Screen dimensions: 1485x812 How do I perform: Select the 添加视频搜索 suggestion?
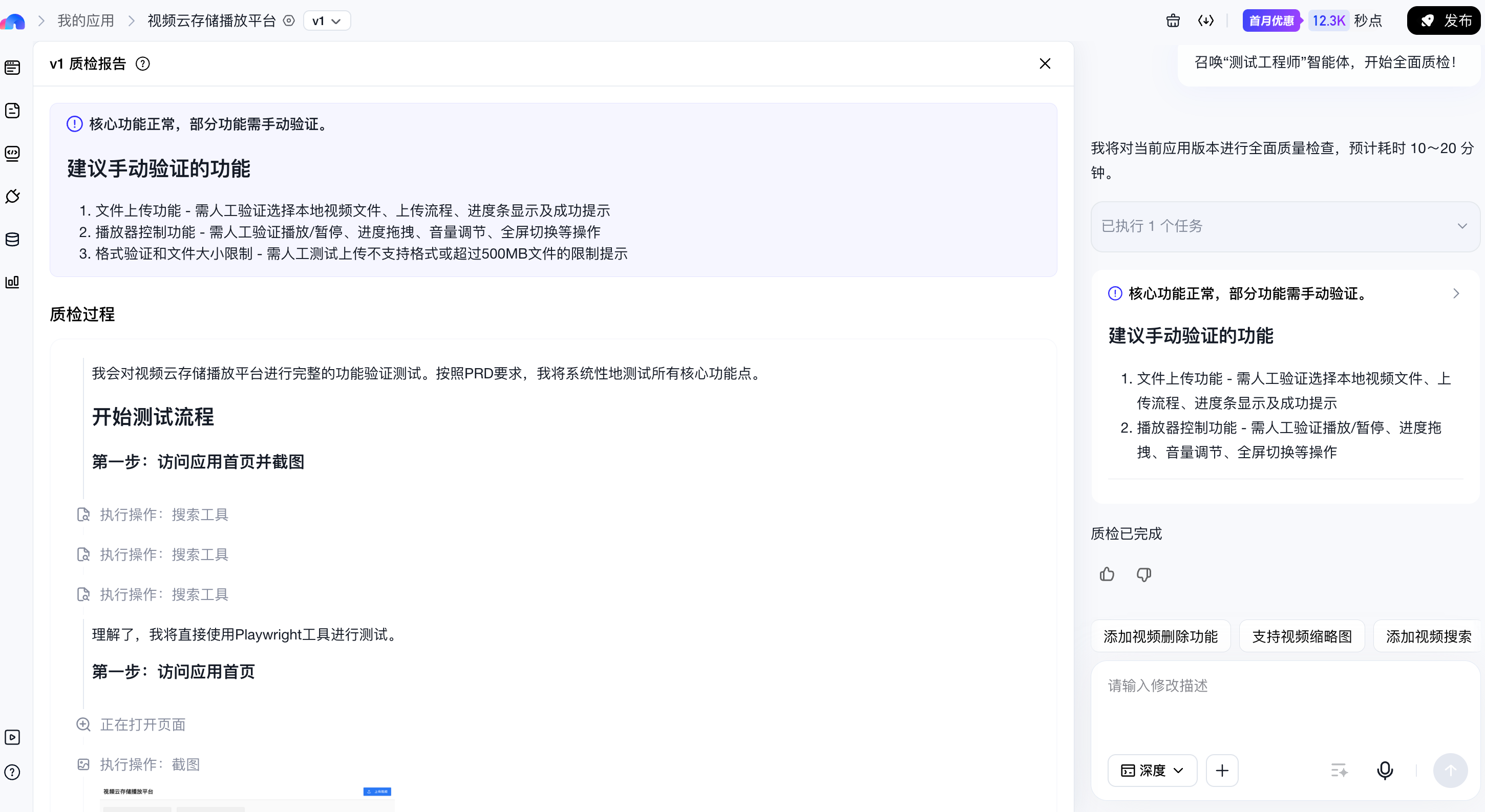click(x=1427, y=636)
